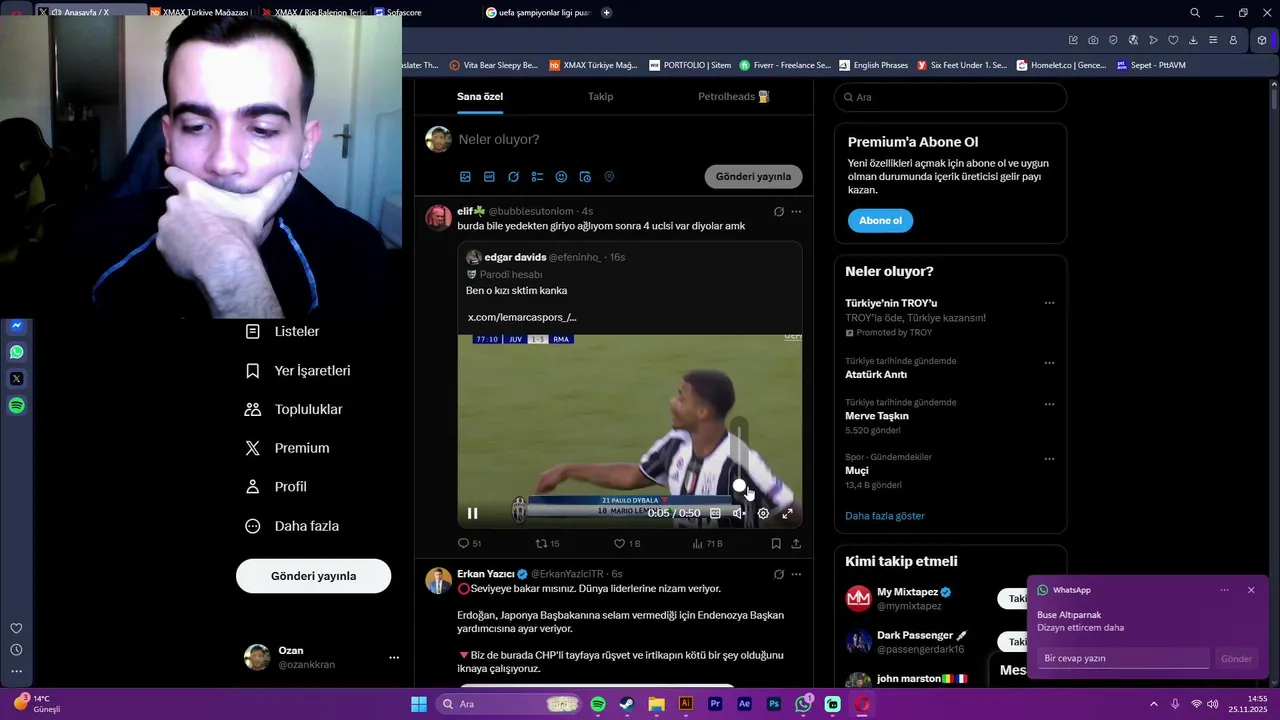
Task: Open Topluluklar
Action: click(295, 409)
